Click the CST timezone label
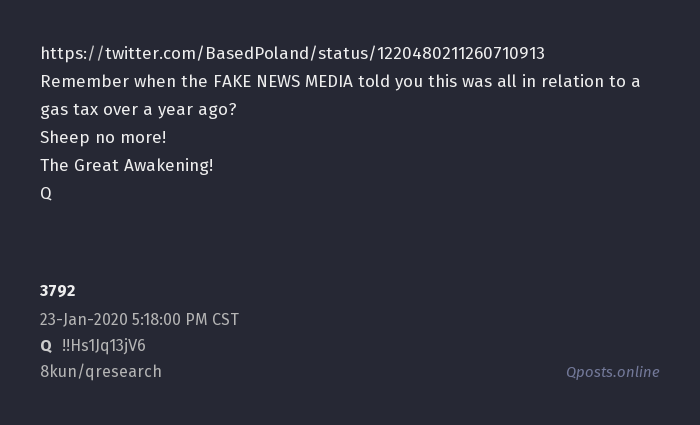The height and width of the screenshot is (425, 700). coord(225,320)
